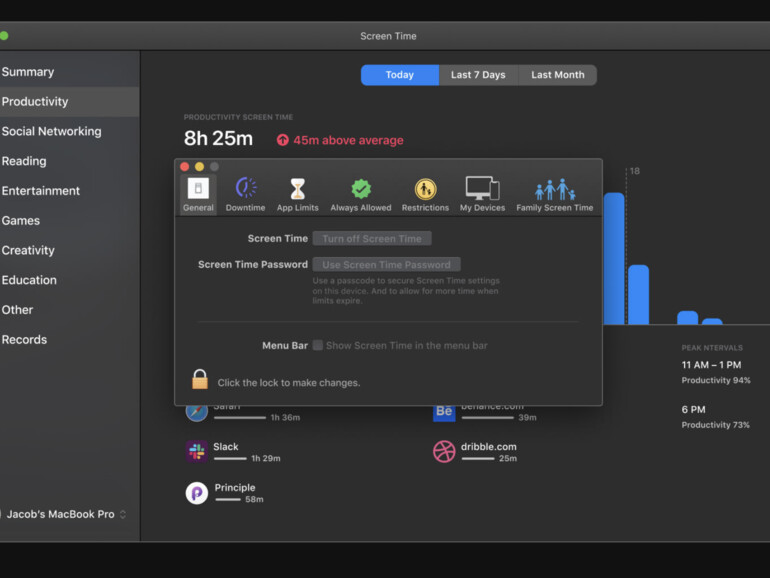
Task: Click the Safari compass icon
Action: tap(197, 413)
